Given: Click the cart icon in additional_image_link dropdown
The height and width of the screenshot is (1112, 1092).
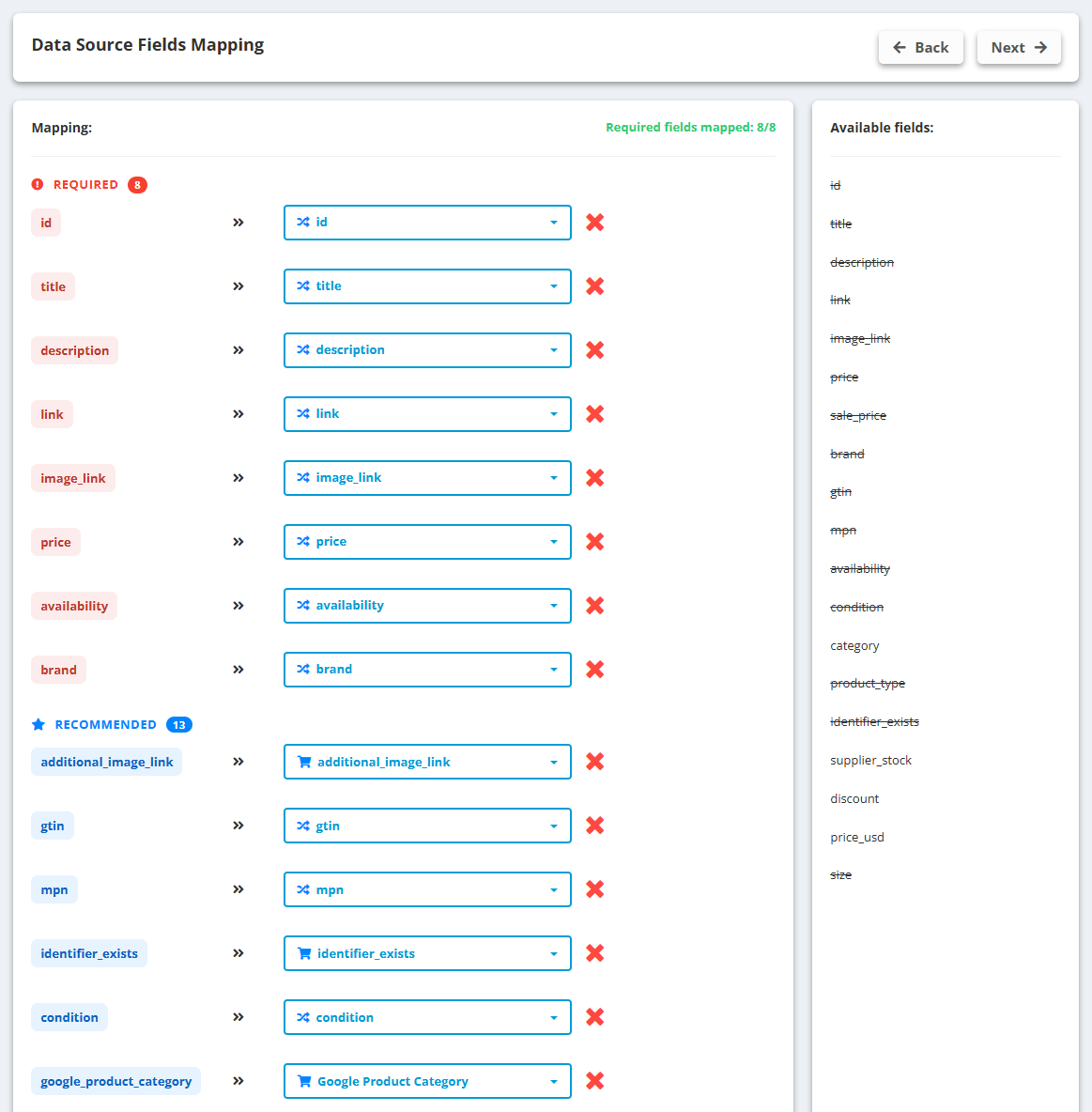Looking at the screenshot, I should (x=304, y=762).
